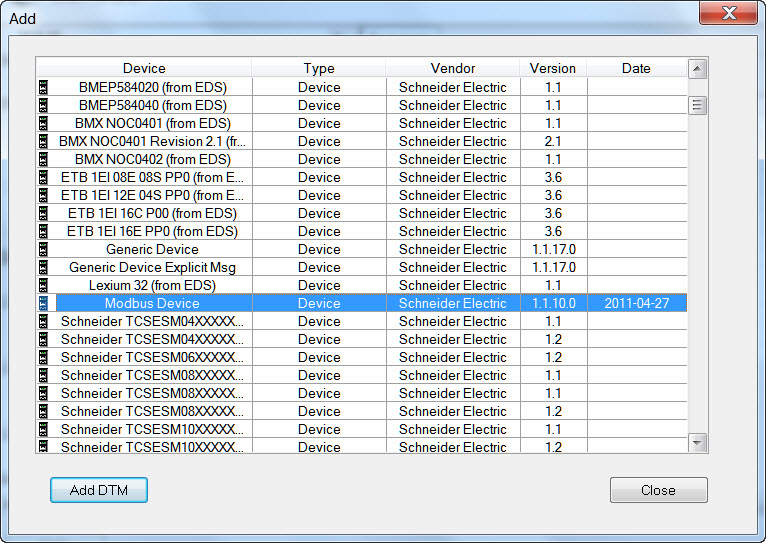The image size is (766, 543).
Task: Select the Schneider TCSESM06XXXXX device name
Action: coord(152,357)
